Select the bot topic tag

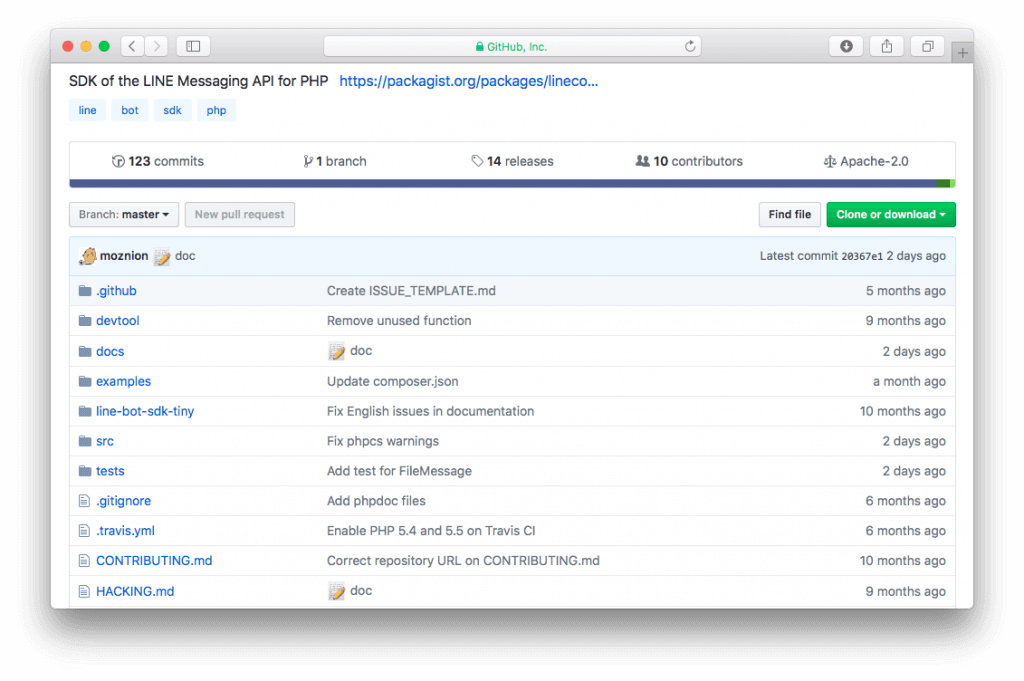[x=129, y=110]
